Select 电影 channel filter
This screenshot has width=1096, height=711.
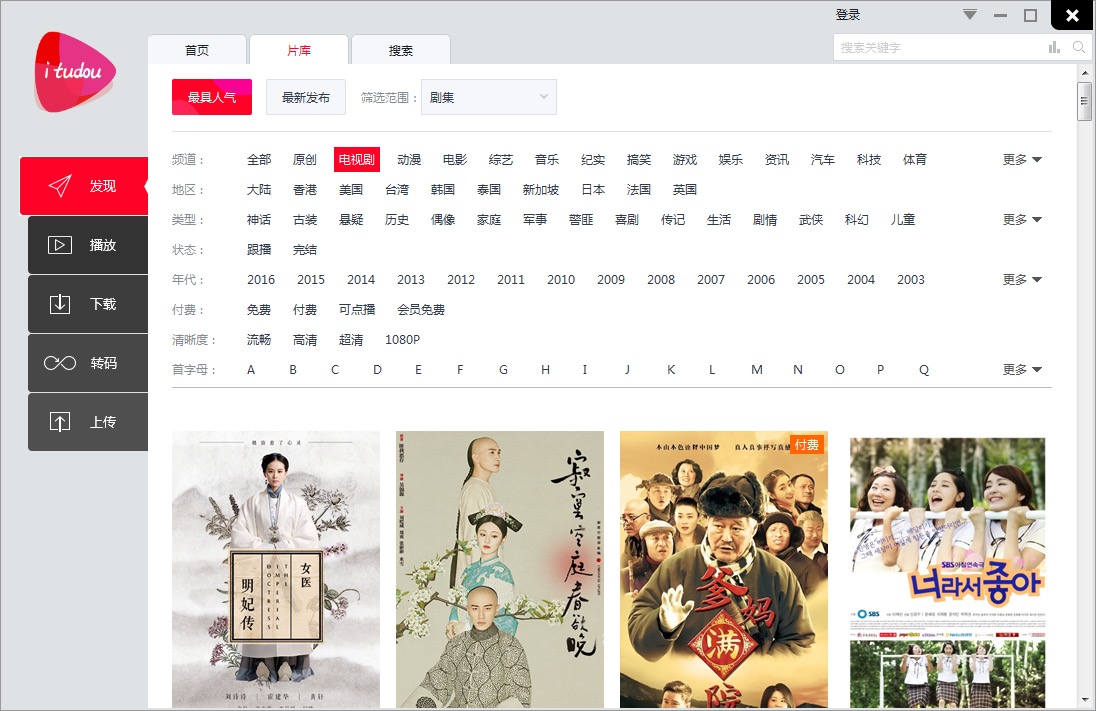click(x=455, y=159)
